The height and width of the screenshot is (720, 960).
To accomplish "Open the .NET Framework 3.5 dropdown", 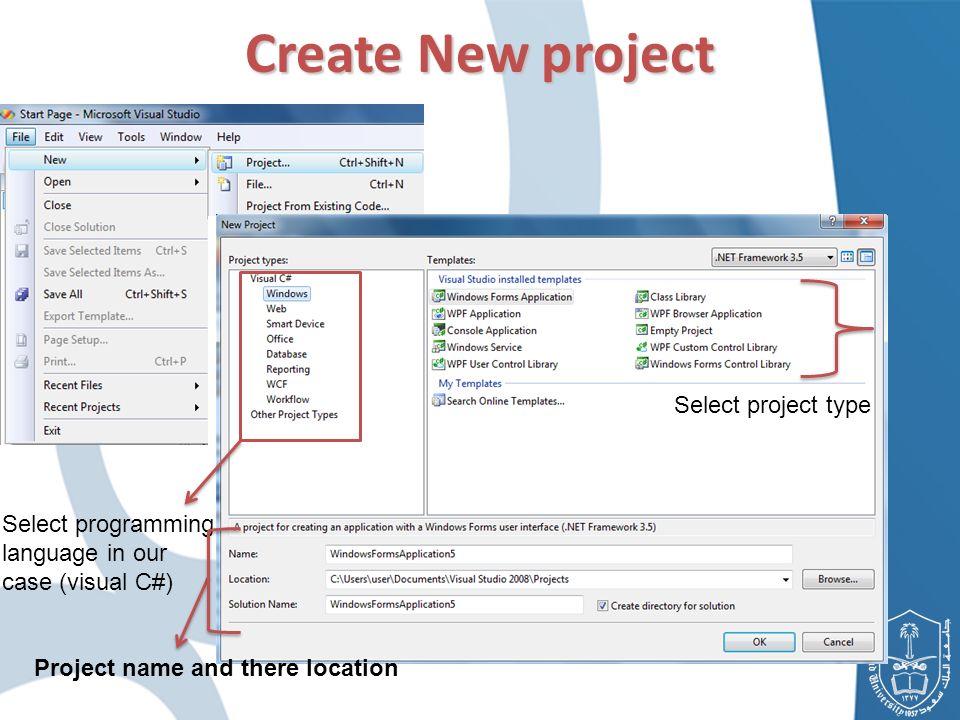I will pyautogui.click(x=774, y=257).
